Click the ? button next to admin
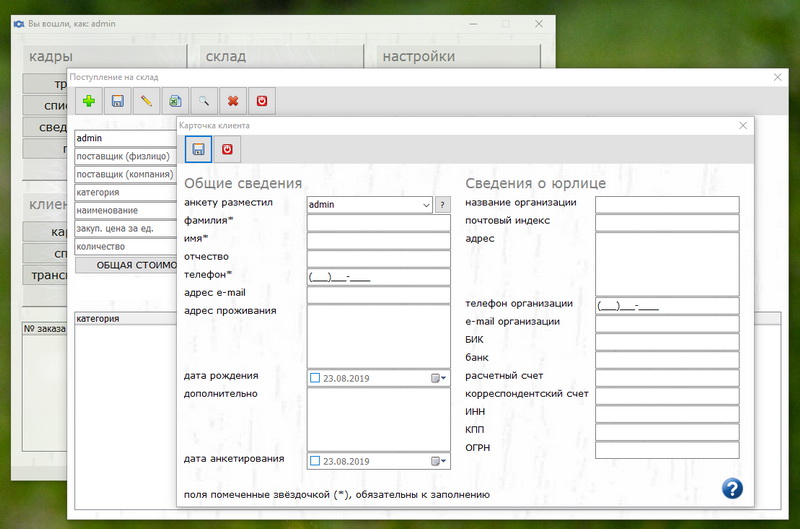 click(442, 205)
